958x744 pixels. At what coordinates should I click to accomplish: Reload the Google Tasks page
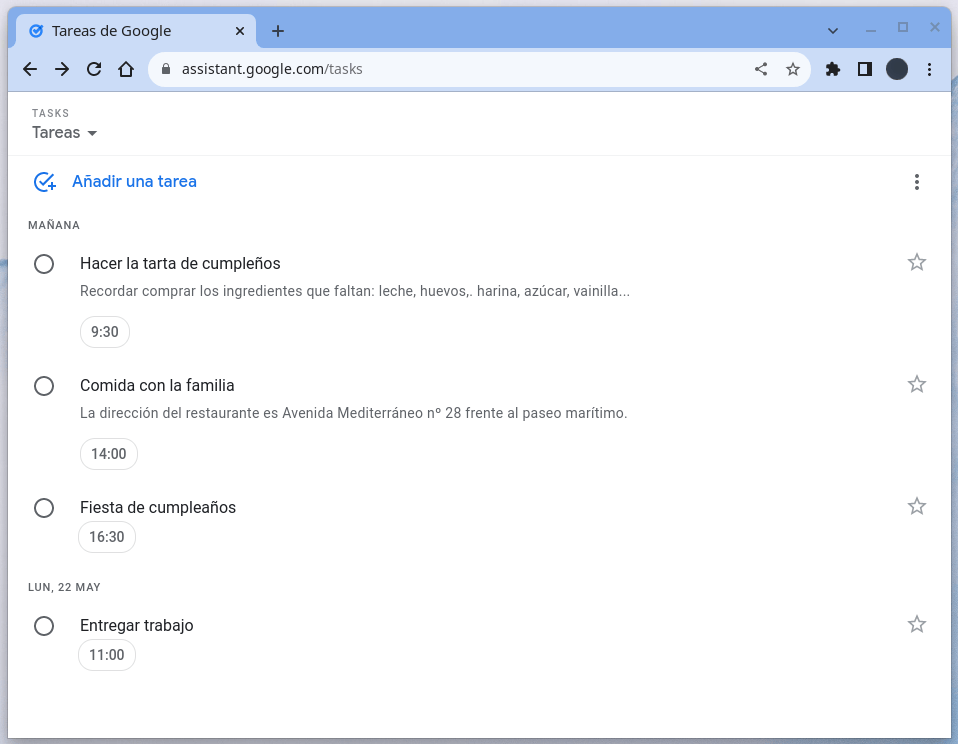click(94, 69)
